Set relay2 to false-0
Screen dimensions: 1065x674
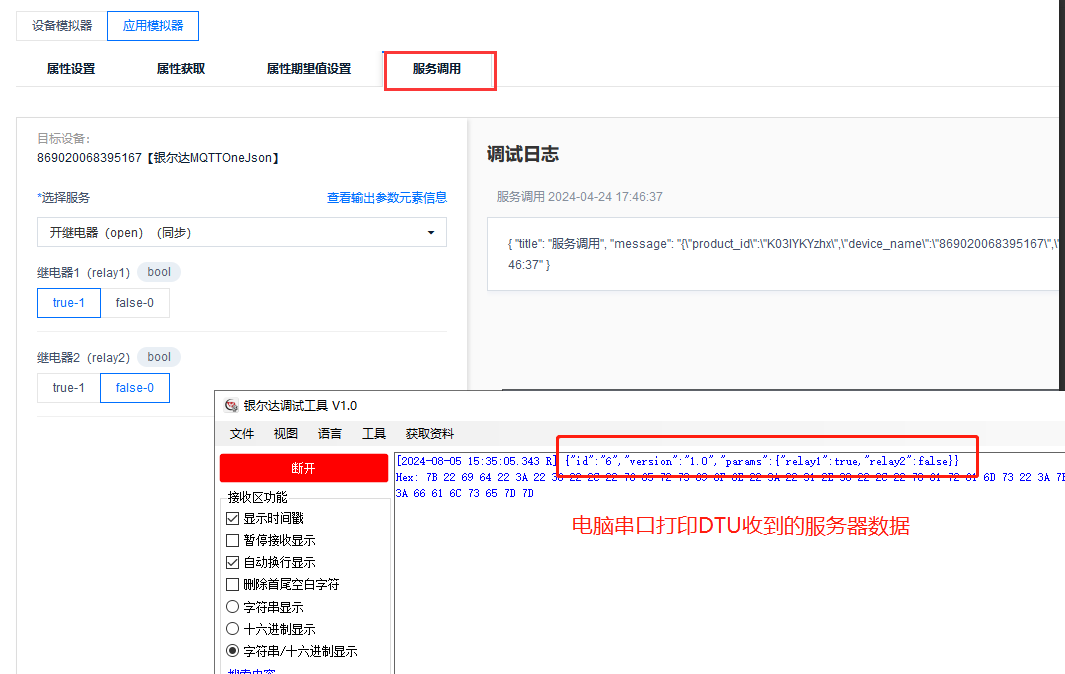134,388
